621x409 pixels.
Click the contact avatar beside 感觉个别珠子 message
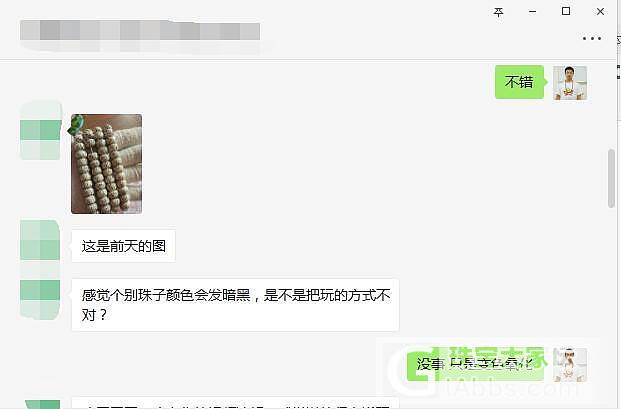[x=40, y=299]
